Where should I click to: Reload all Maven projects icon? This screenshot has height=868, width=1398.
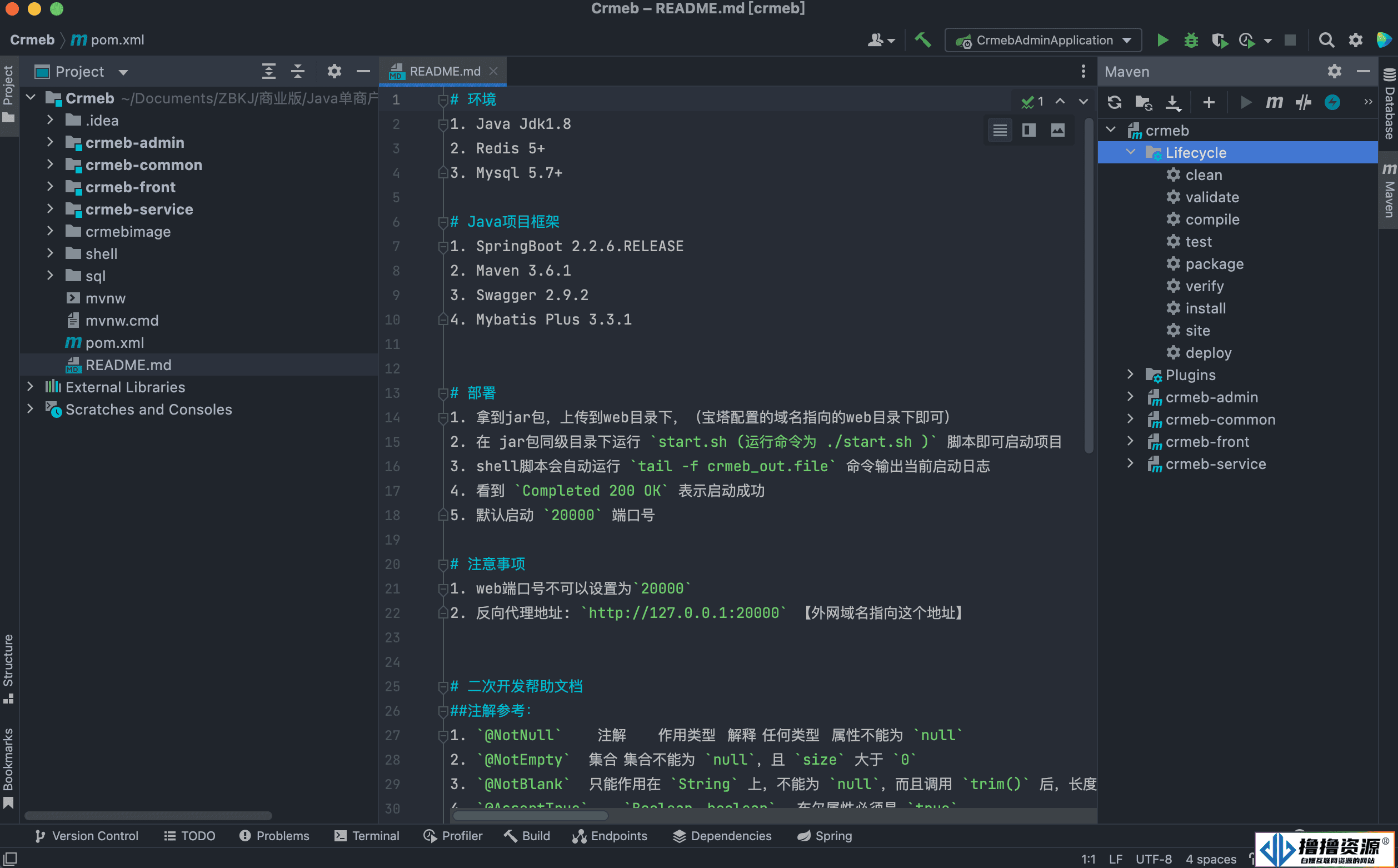pos(1115,102)
